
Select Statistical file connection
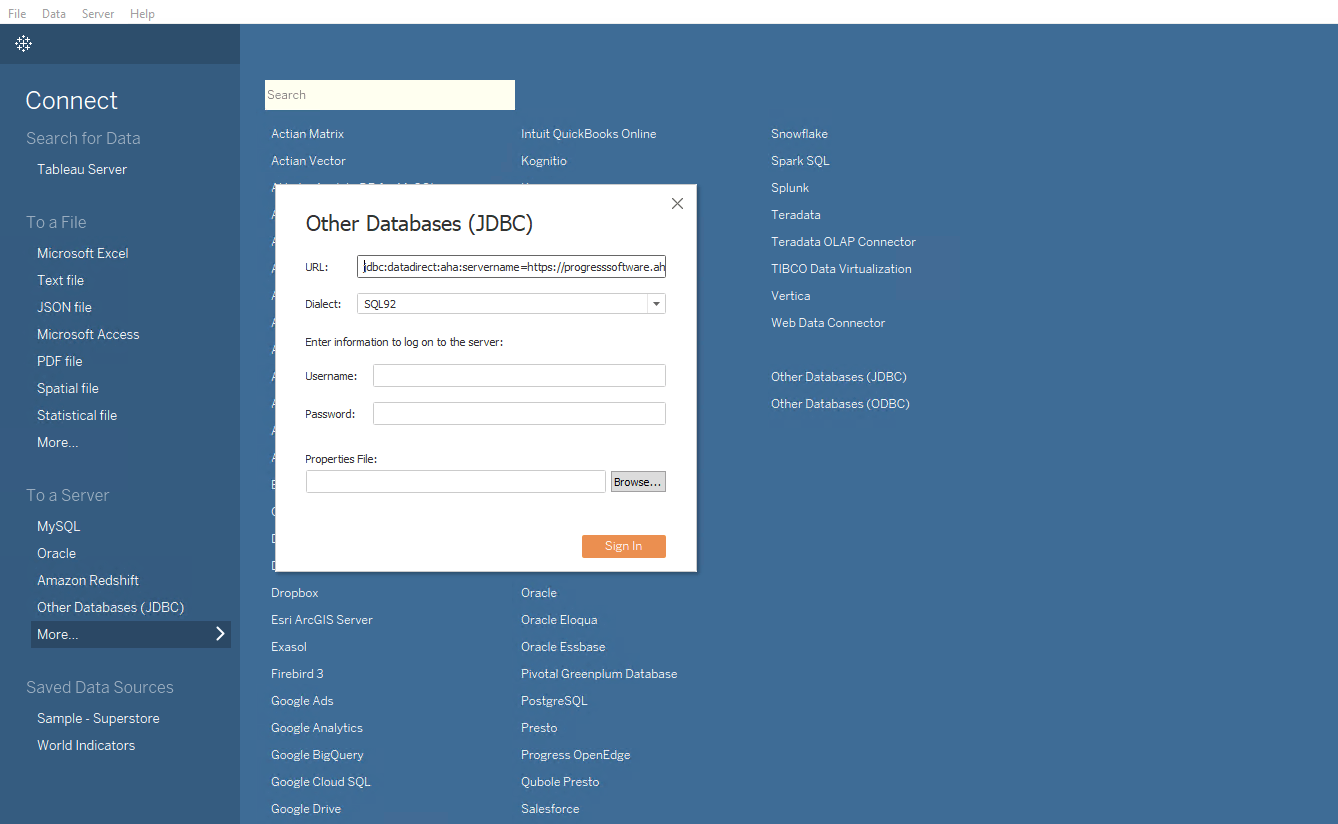click(77, 415)
